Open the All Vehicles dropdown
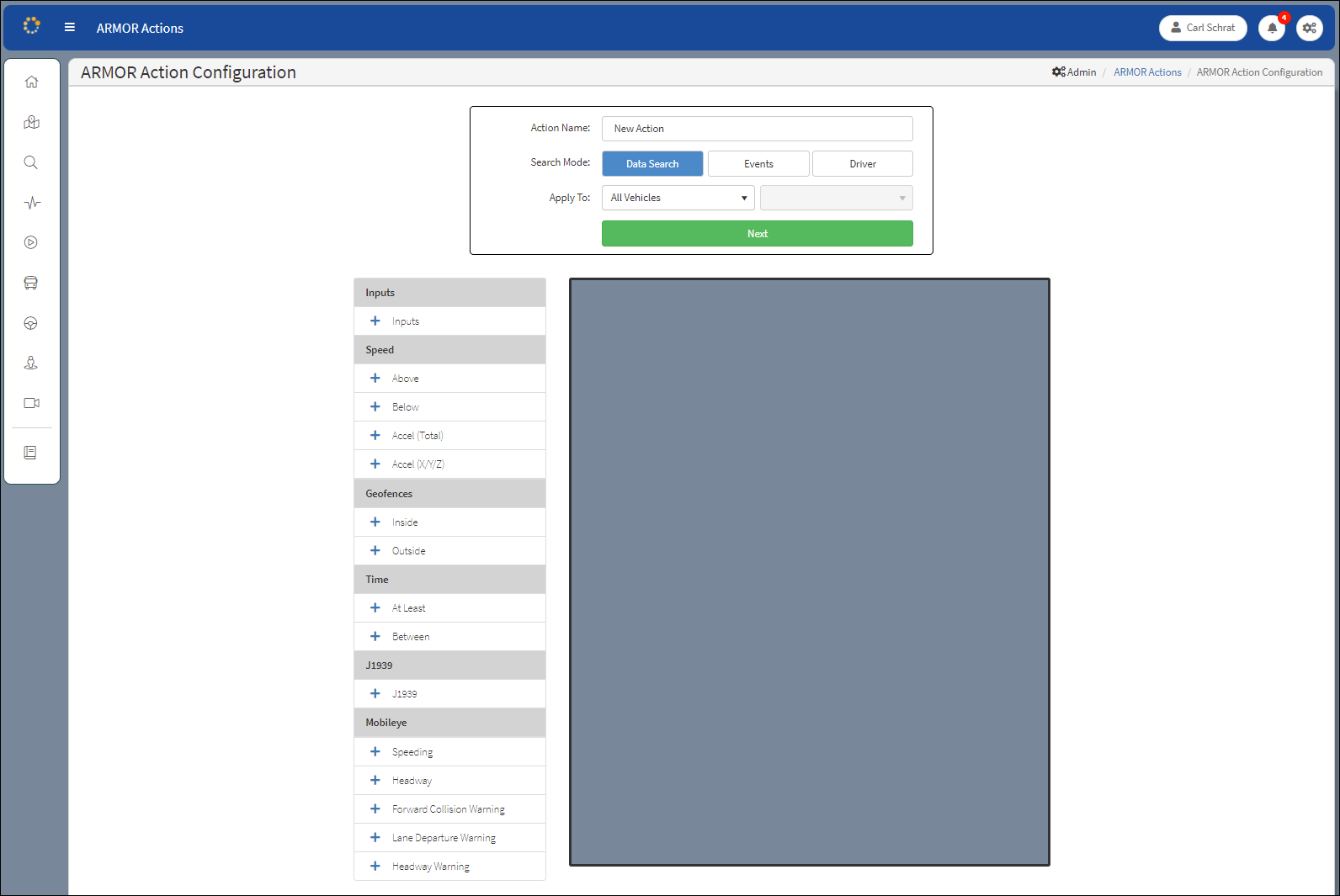This screenshot has width=1340, height=896. pos(678,198)
